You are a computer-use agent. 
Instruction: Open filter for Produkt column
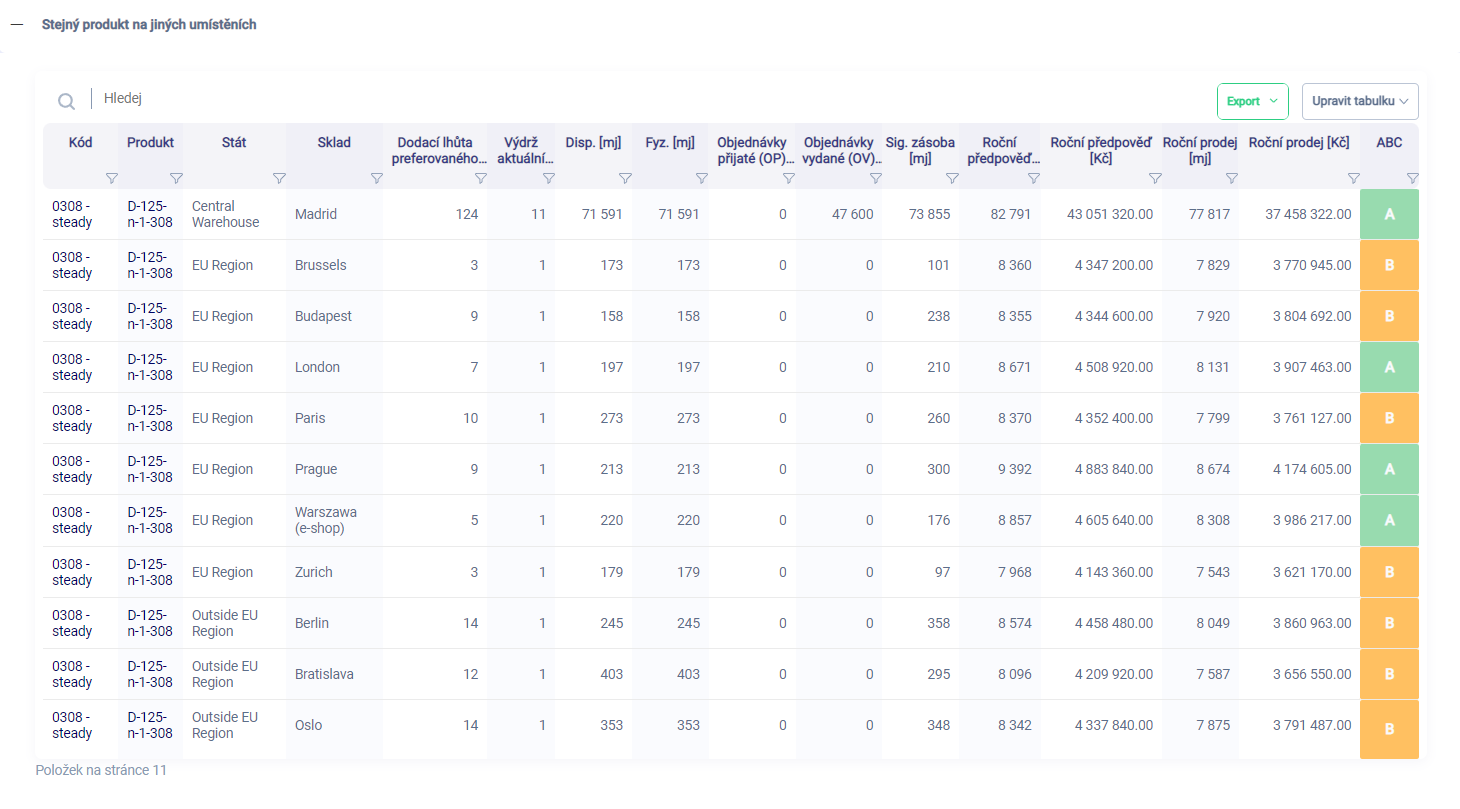pos(176,178)
